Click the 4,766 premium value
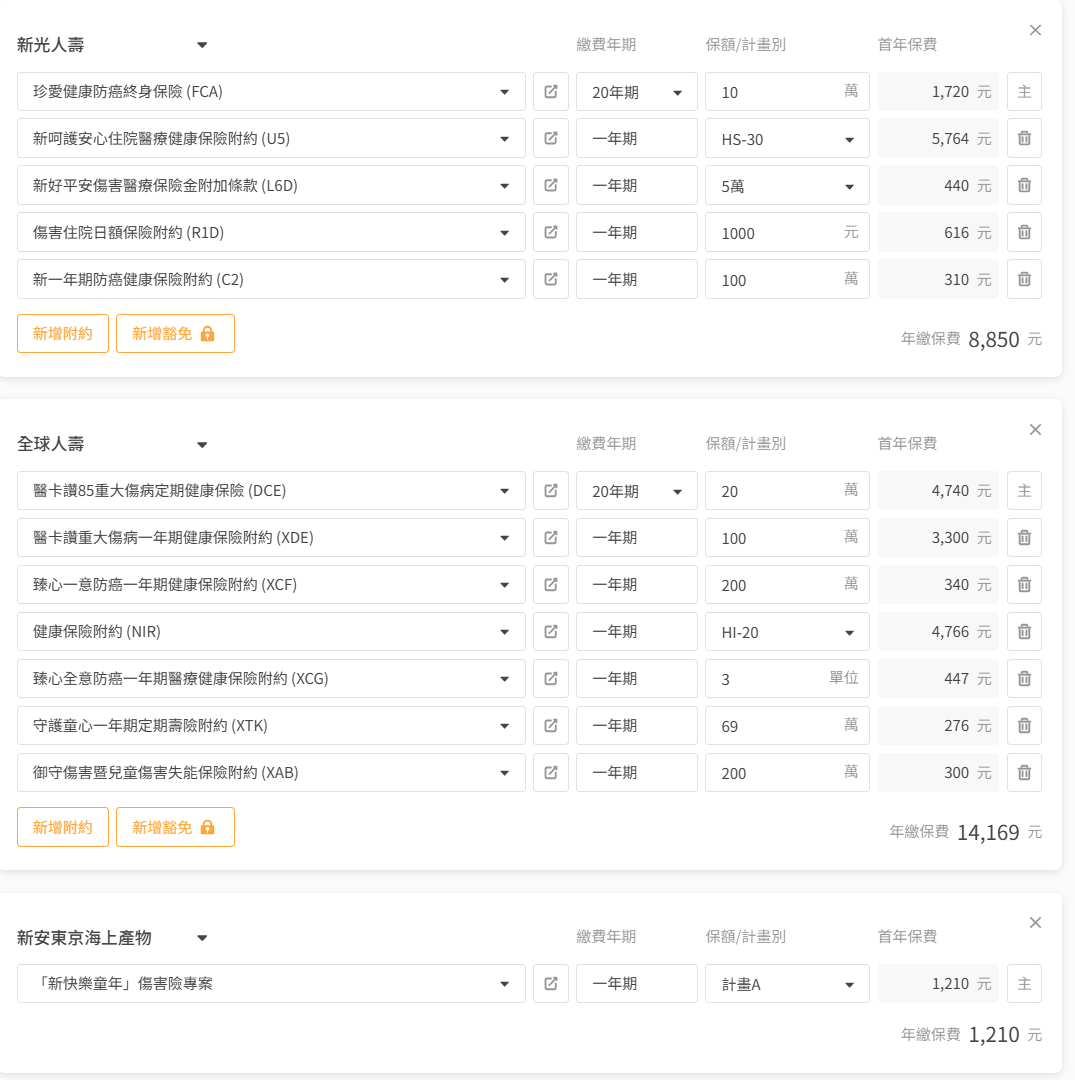The height and width of the screenshot is (1080, 1075). (950, 632)
